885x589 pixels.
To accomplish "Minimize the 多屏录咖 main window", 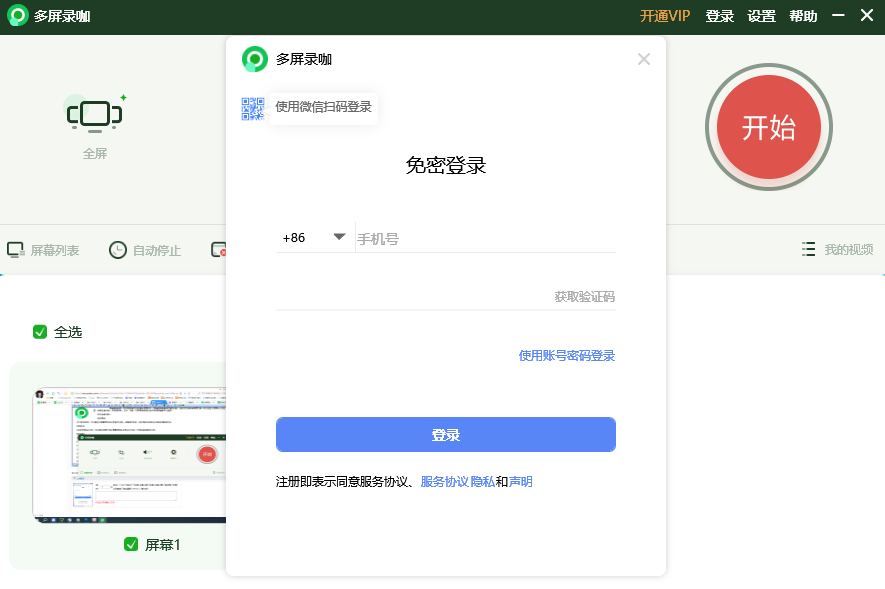I will point(838,15).
